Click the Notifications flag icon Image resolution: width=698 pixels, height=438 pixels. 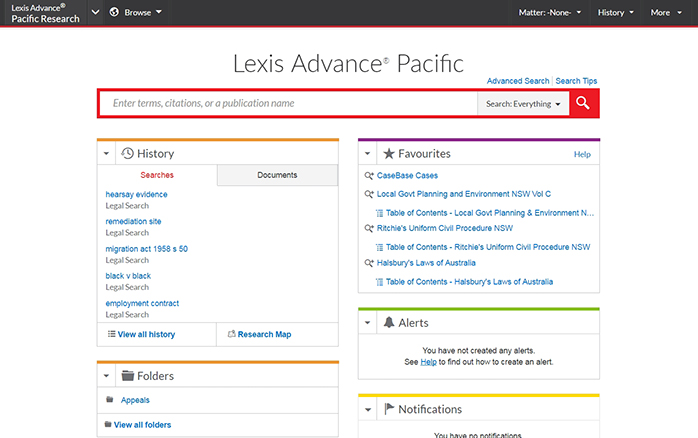tap(389, 409)
